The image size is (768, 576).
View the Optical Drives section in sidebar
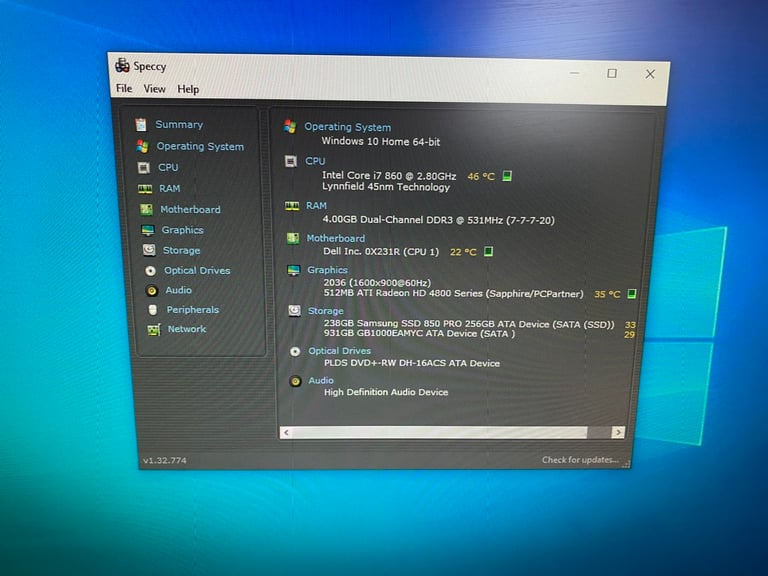[197, 270]
